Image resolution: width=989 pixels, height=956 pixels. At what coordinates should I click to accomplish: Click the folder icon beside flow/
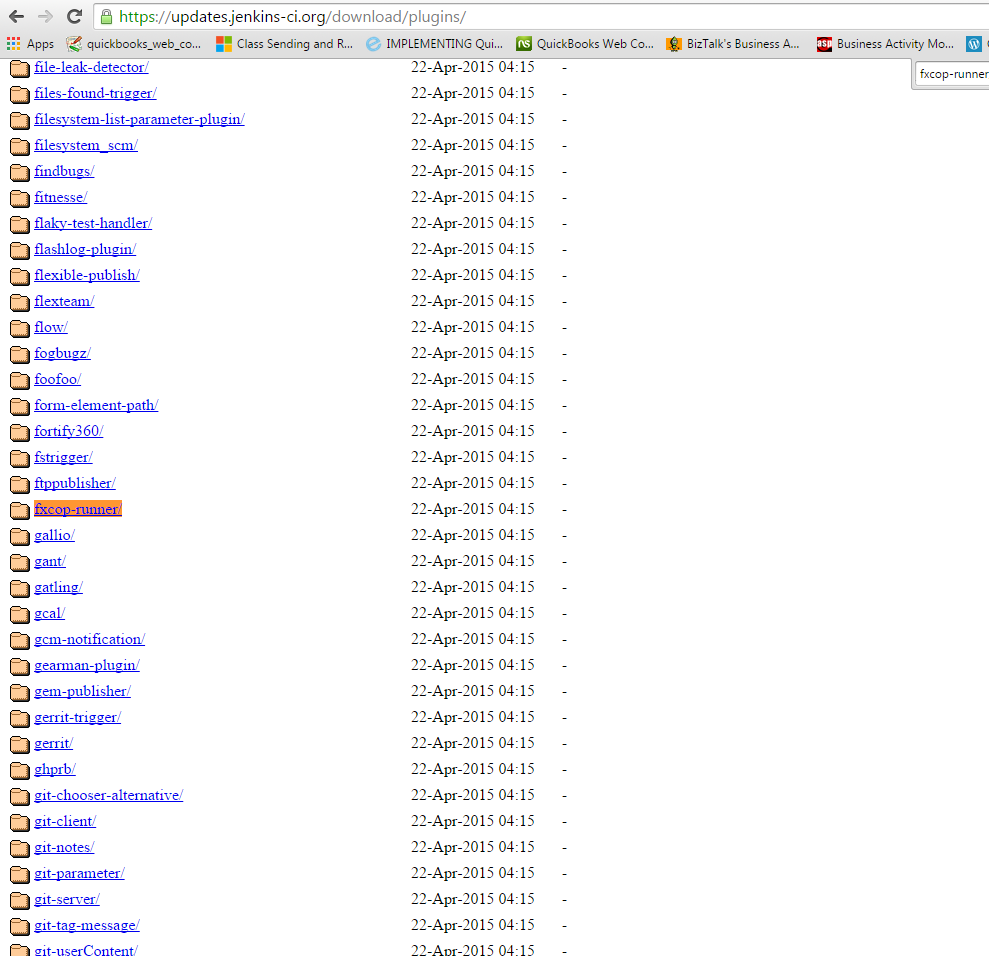click(20, 328)
